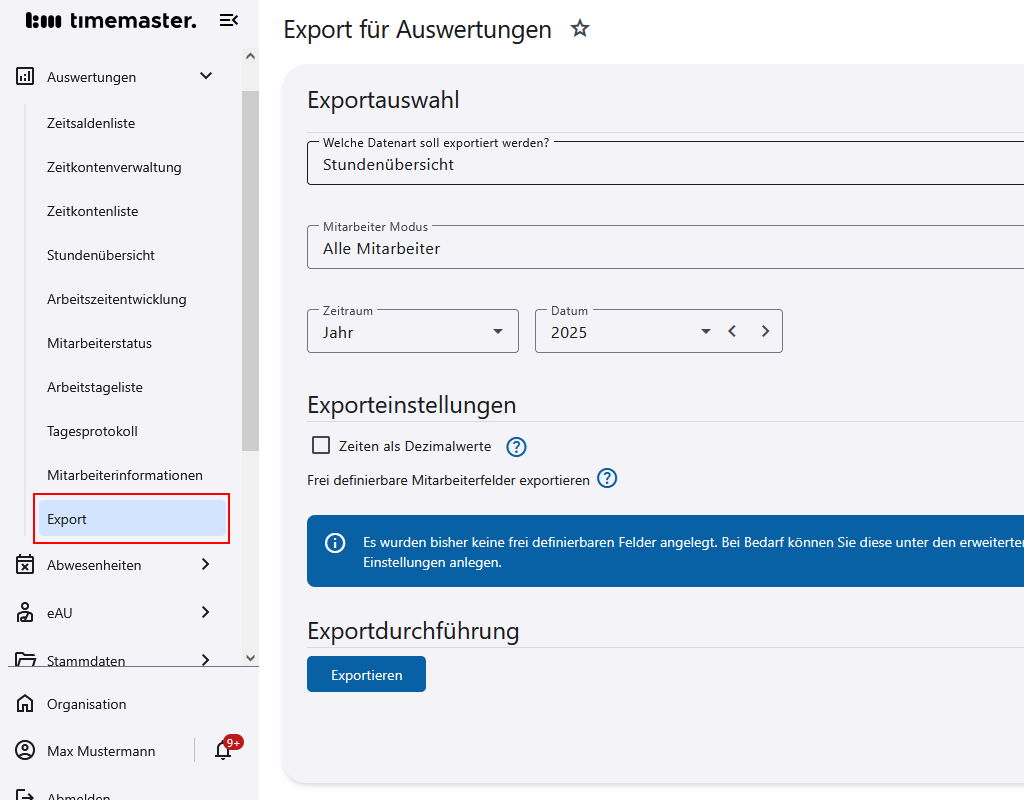Step to the previous year with the left arrow
Viewport: 1024px width, 800px height.
(732, 330)
